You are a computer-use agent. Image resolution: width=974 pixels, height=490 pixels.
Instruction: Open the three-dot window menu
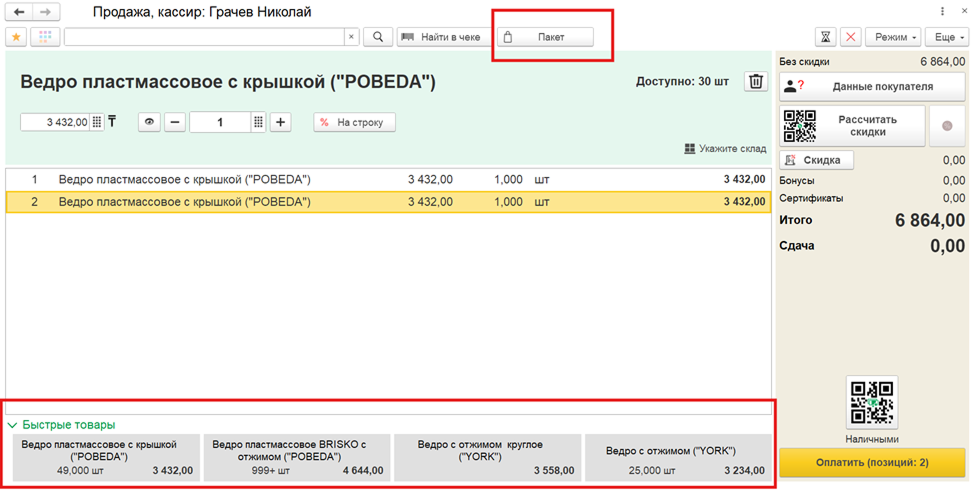pyautogui.click(x=942, y=12)
